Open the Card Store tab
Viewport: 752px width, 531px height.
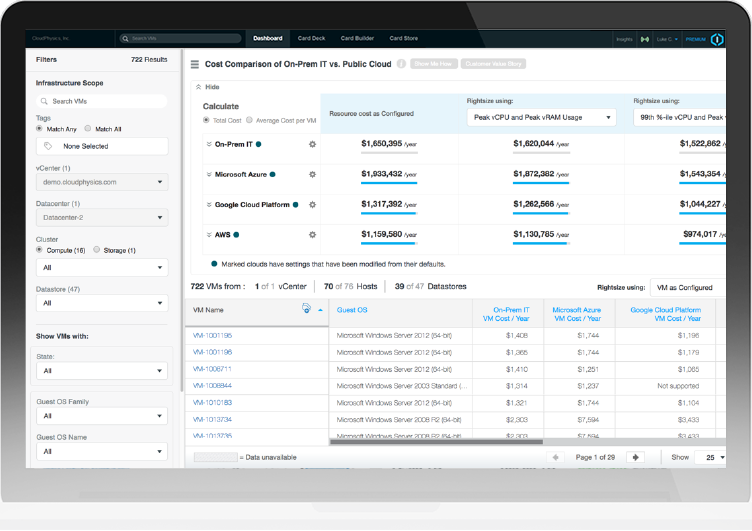[403, 39]
